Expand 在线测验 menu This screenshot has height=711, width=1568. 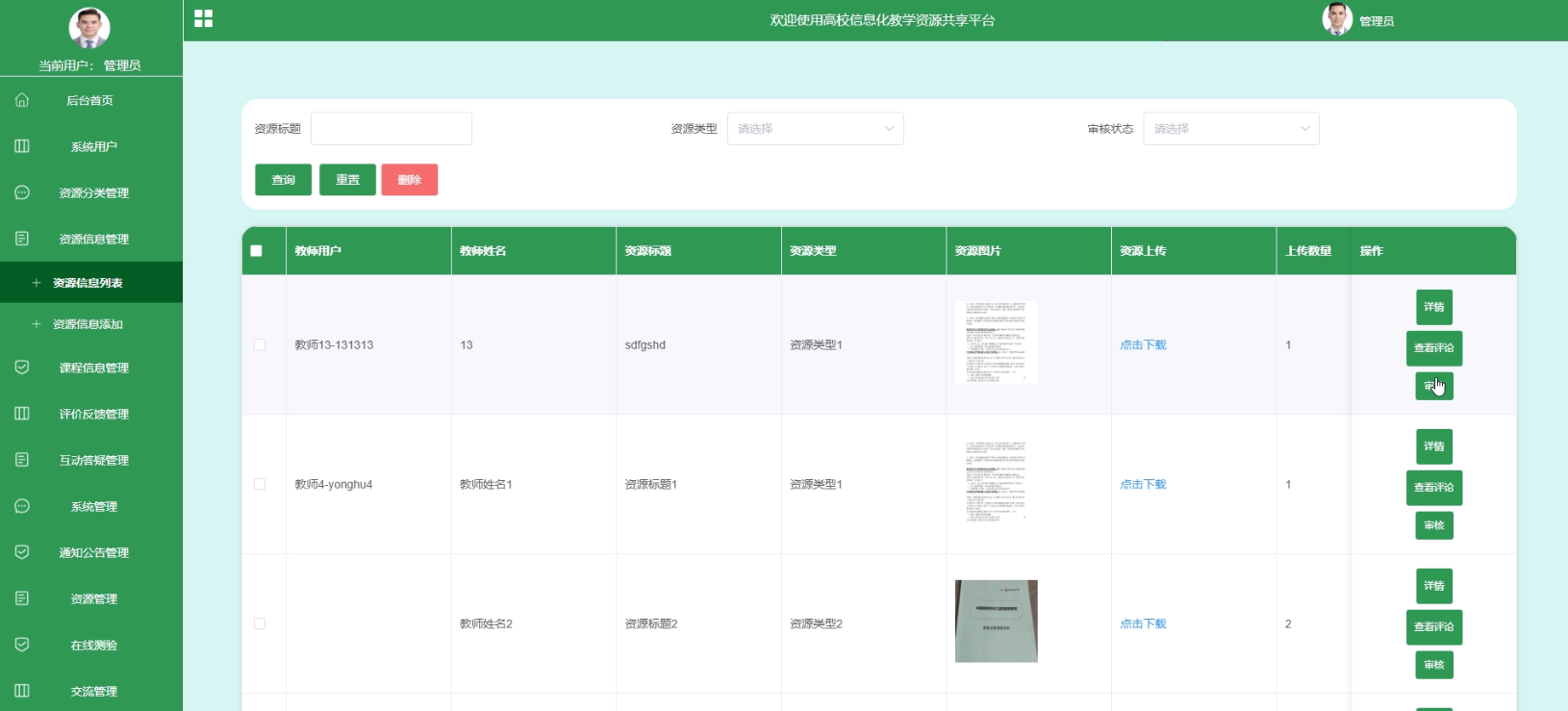pos(91,645)
